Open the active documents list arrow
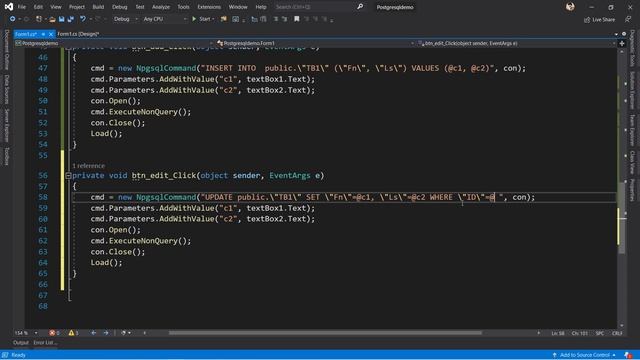Screen dimensions: 640x360 pos(616,34)
